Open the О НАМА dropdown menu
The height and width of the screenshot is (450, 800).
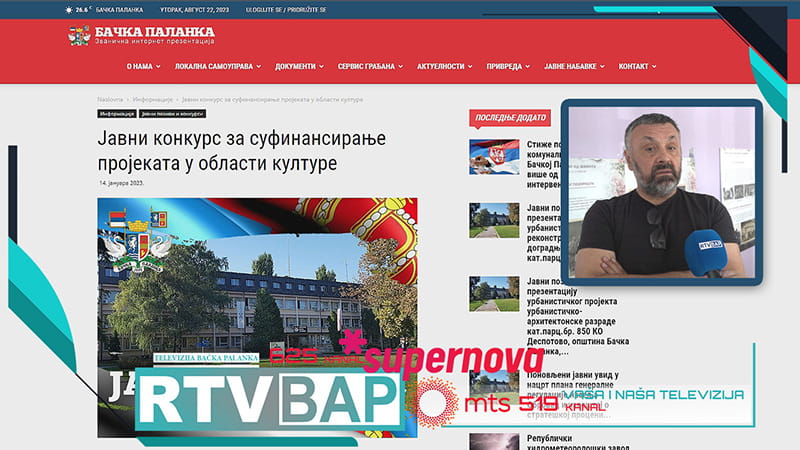pos(142,66)
